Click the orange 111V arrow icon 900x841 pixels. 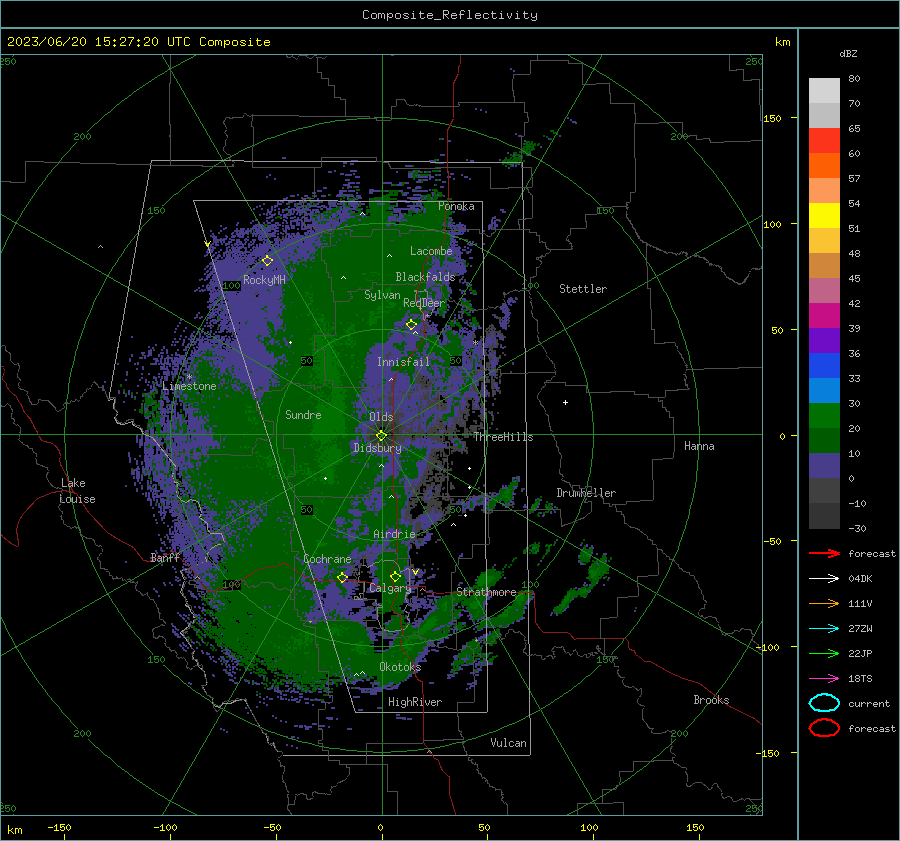tap(824, 603)
